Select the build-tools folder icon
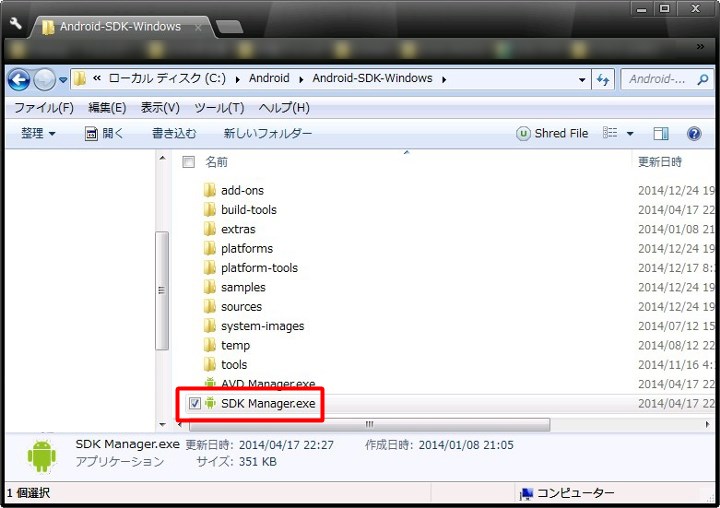720x508 pixels. [209, 209]
